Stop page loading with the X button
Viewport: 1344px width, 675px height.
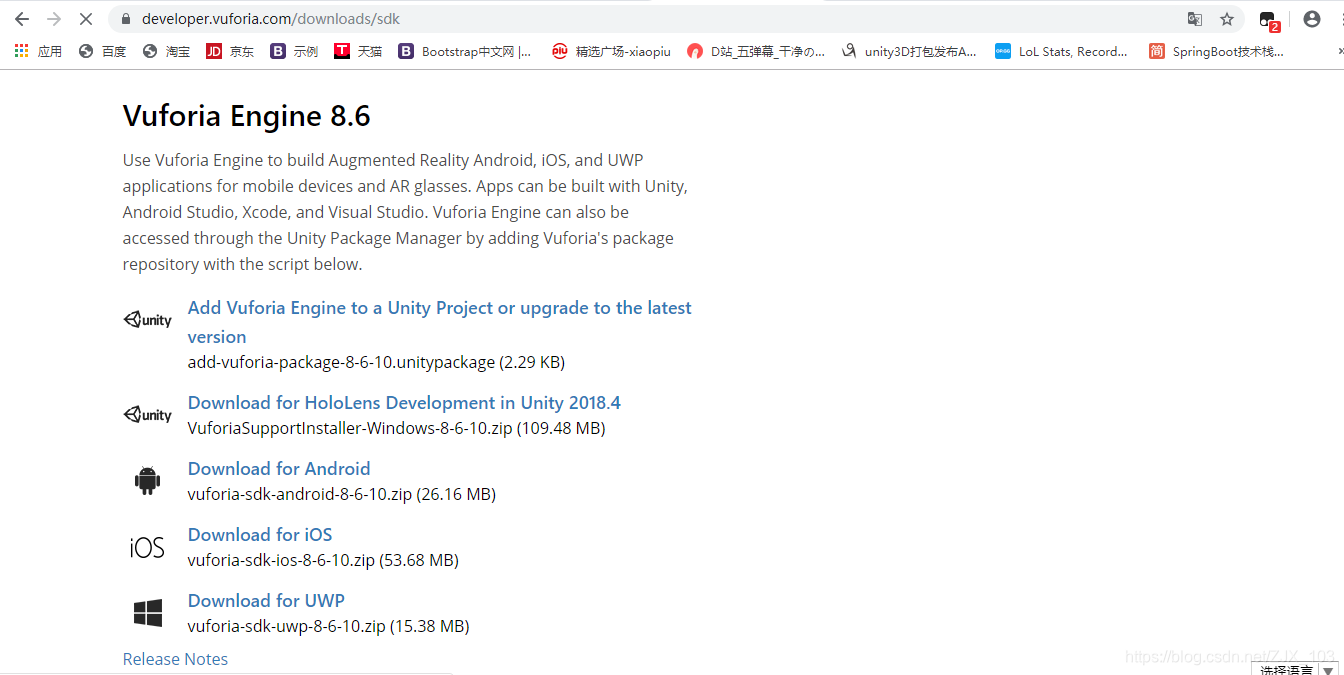(87, 19)
